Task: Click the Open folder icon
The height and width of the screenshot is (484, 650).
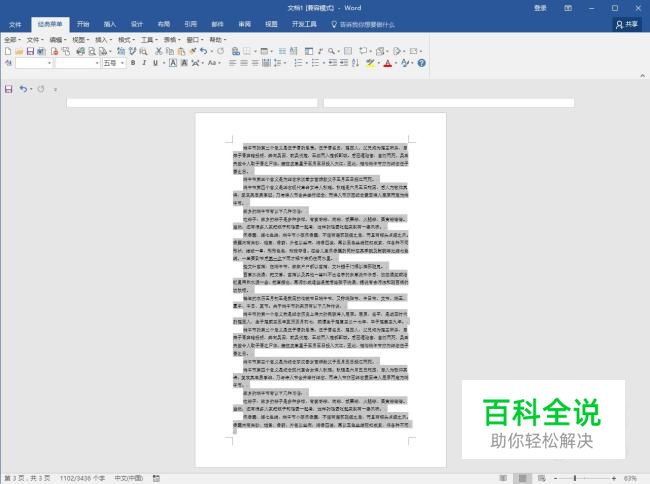Action: tap(19, 51)
